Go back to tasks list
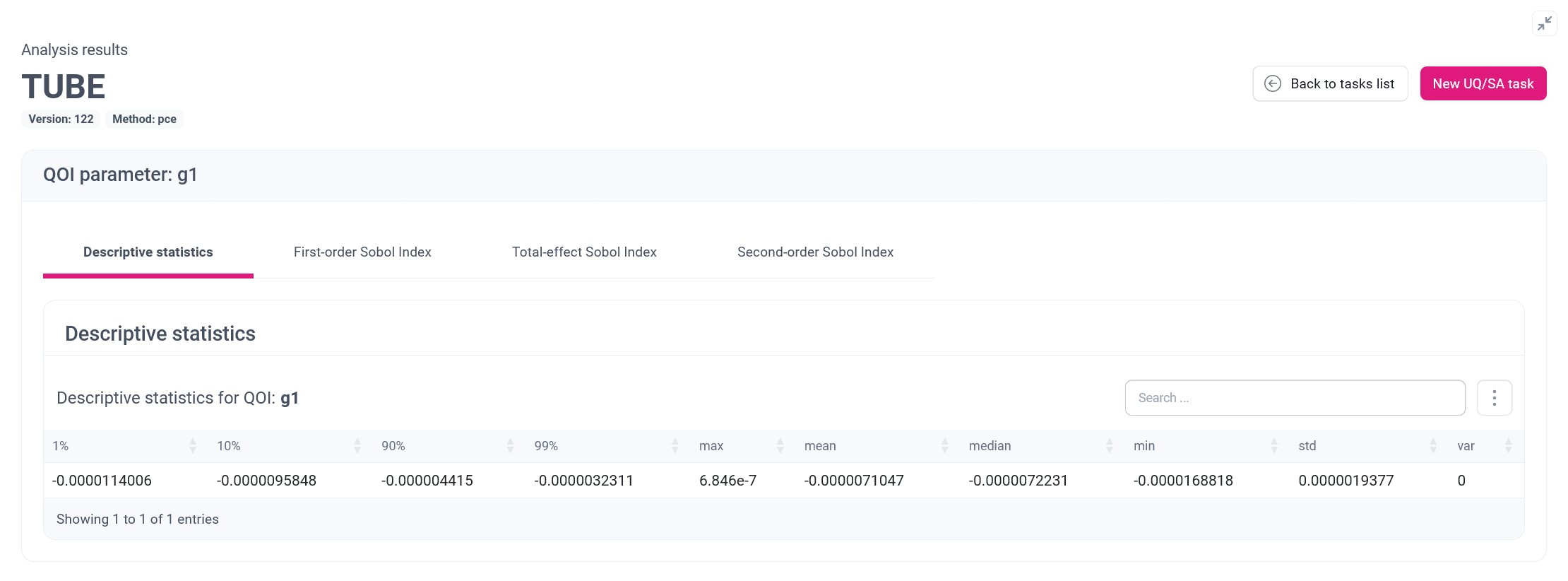1568x581 pixels. pyautogui.click(x=1330, y=83)
